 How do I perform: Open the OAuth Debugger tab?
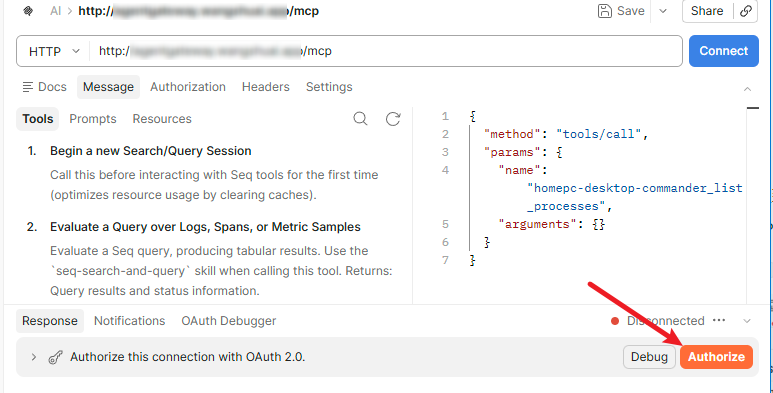(229, 321)
